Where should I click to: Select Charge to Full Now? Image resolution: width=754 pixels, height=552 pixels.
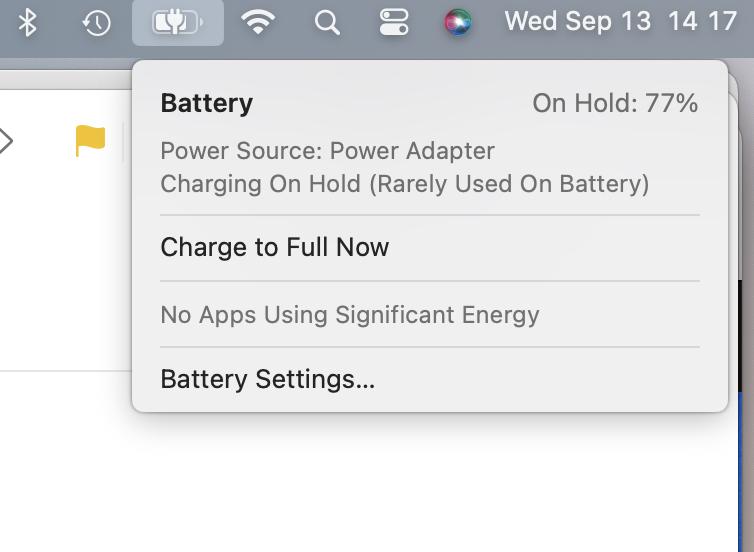[x=275, y=247]
